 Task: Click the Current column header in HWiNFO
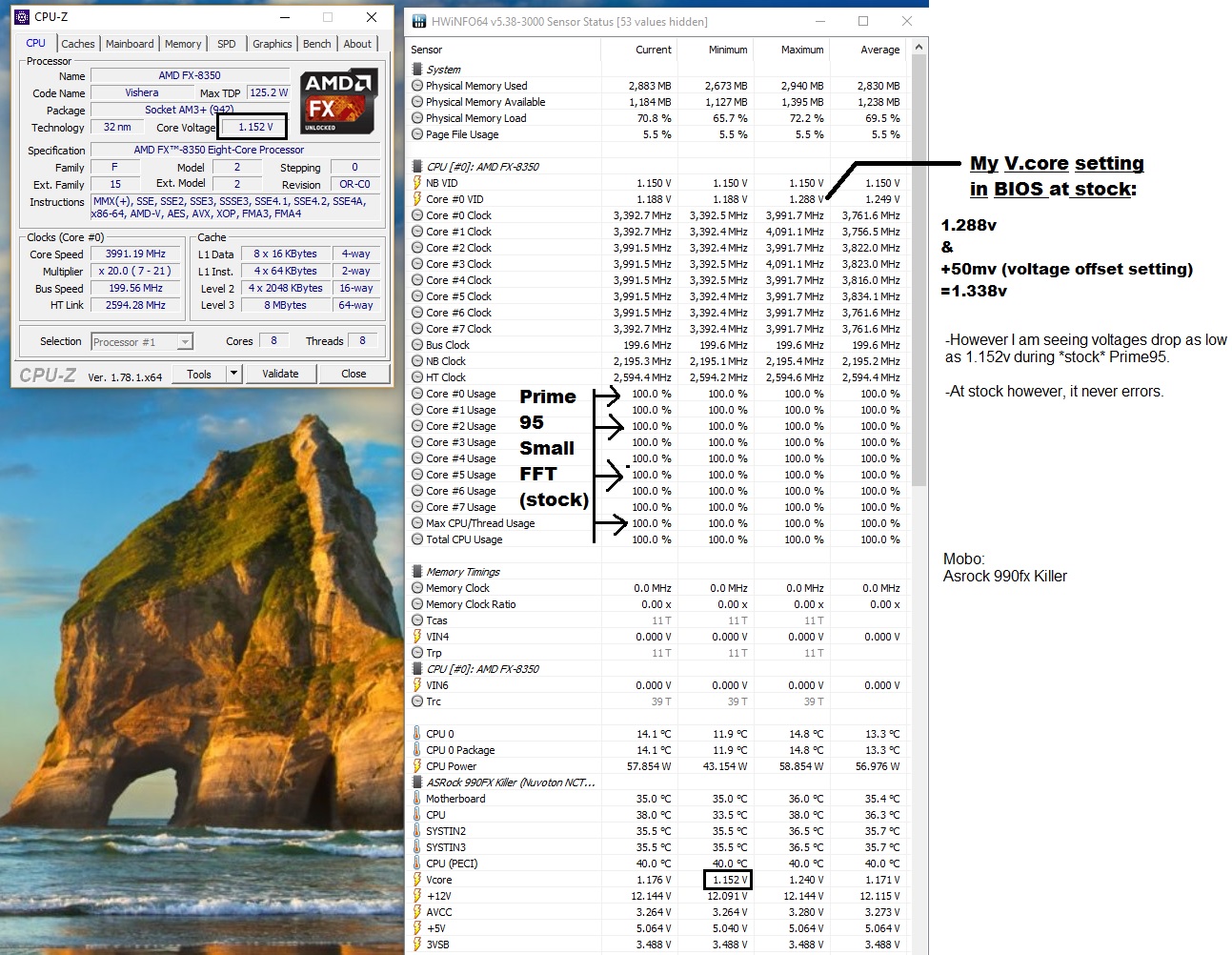point(638,50)
